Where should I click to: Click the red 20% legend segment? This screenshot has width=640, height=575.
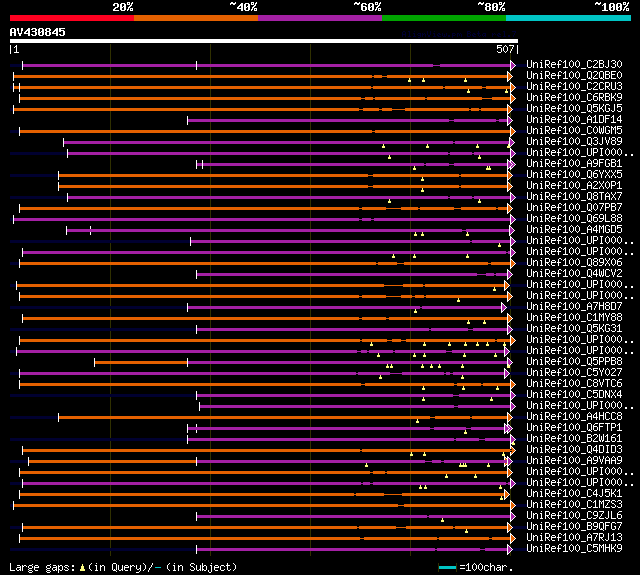point(72,18)
